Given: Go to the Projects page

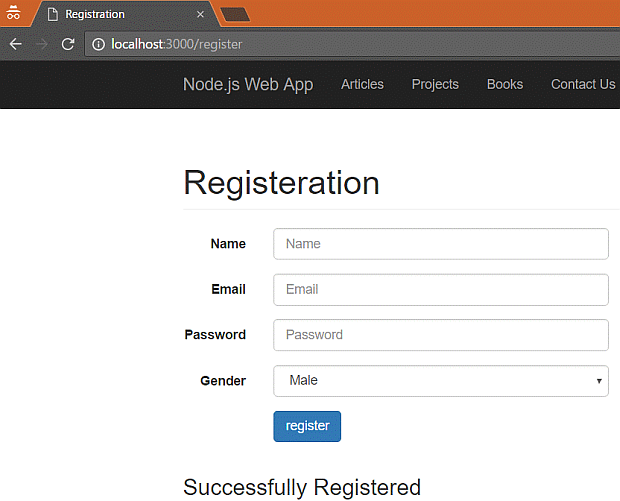Looking at the screenshot, I should [435, 85].
